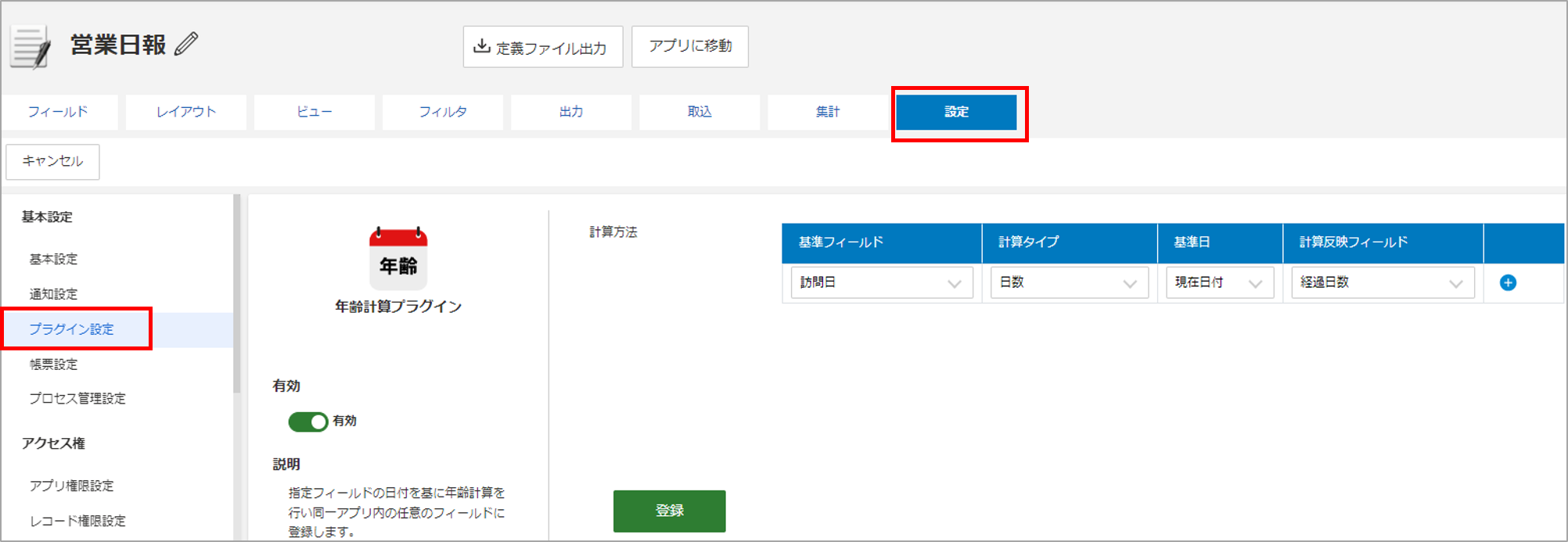Screen dimensions: 1568x542
Task: Open 帳票設定 in the sidebar
Action: 54,364
